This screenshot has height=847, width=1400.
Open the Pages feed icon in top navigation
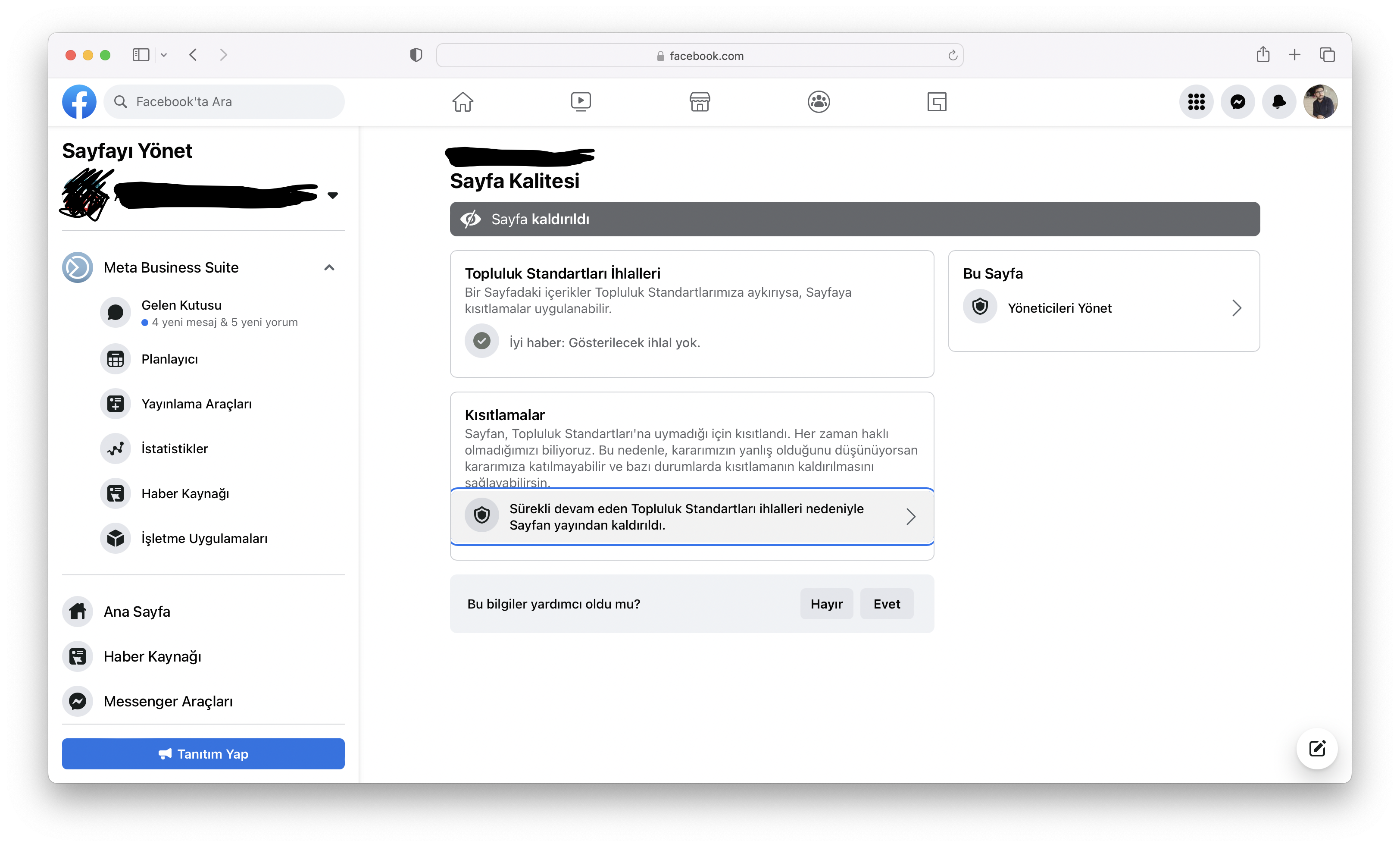click(x=936, y=102)
